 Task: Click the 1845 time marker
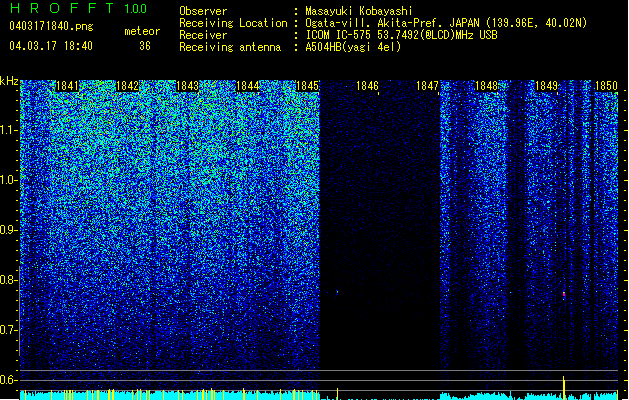point(307,86)
